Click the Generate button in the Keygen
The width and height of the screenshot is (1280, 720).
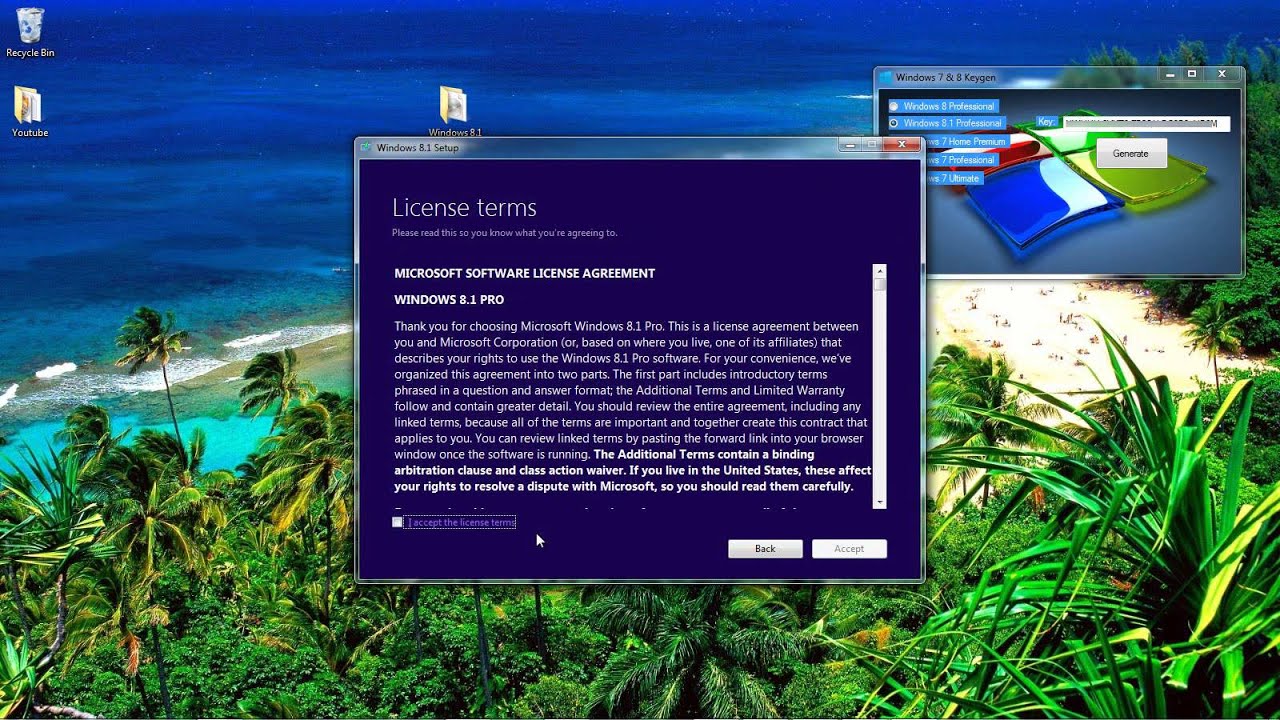(1131, 153)
